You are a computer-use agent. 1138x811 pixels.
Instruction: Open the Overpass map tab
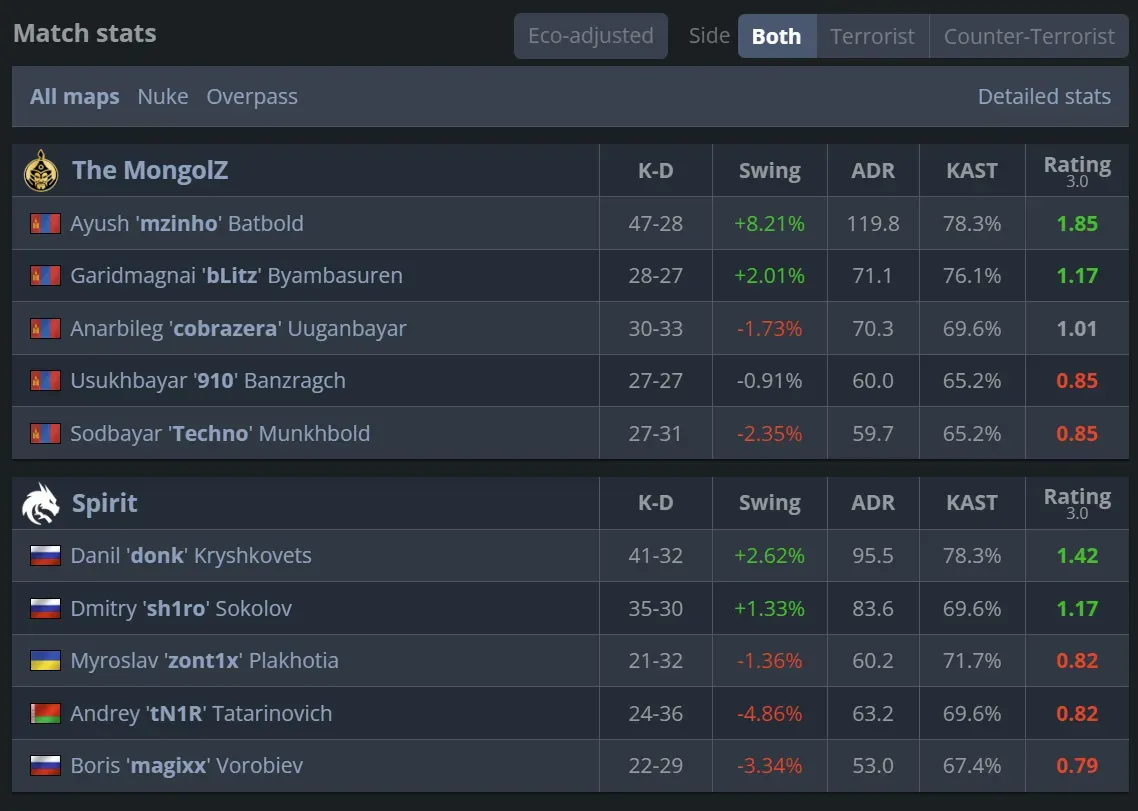click(x=252, y=97)
